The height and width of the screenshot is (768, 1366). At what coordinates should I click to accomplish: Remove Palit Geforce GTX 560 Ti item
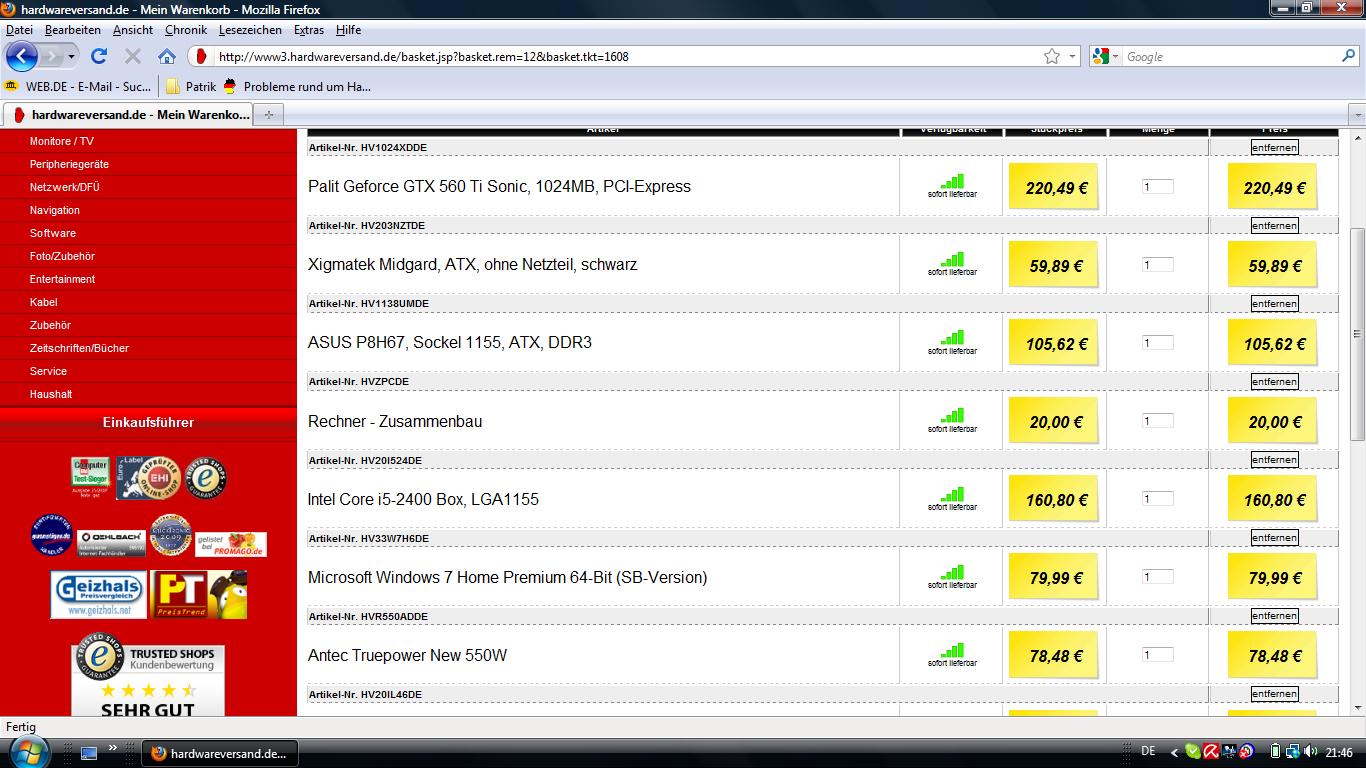(1274, 148)
